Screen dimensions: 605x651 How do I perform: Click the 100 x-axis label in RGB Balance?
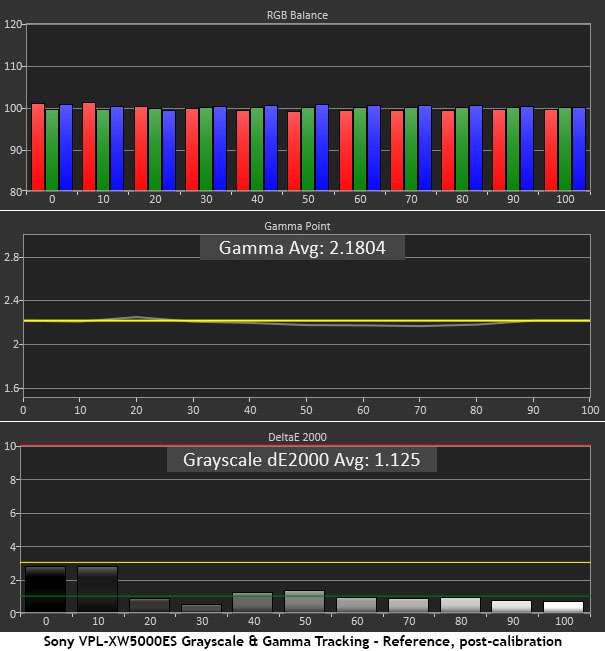(x=565, y=199)
